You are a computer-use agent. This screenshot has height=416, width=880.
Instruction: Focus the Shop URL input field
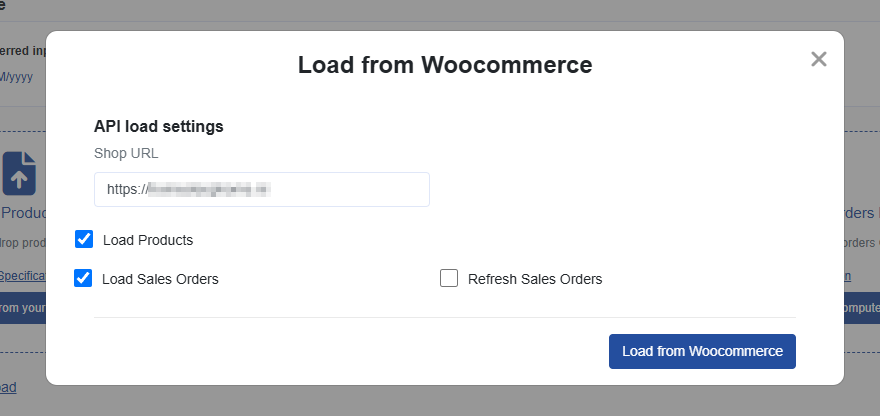(x=262, y=189)
